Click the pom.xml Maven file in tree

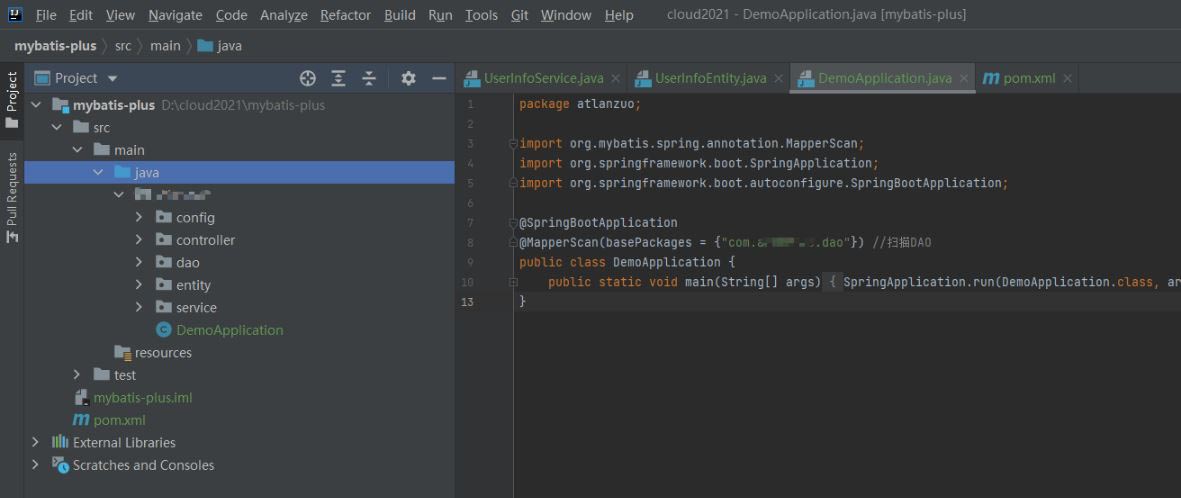pyautogui.click(x=119, y=420)
